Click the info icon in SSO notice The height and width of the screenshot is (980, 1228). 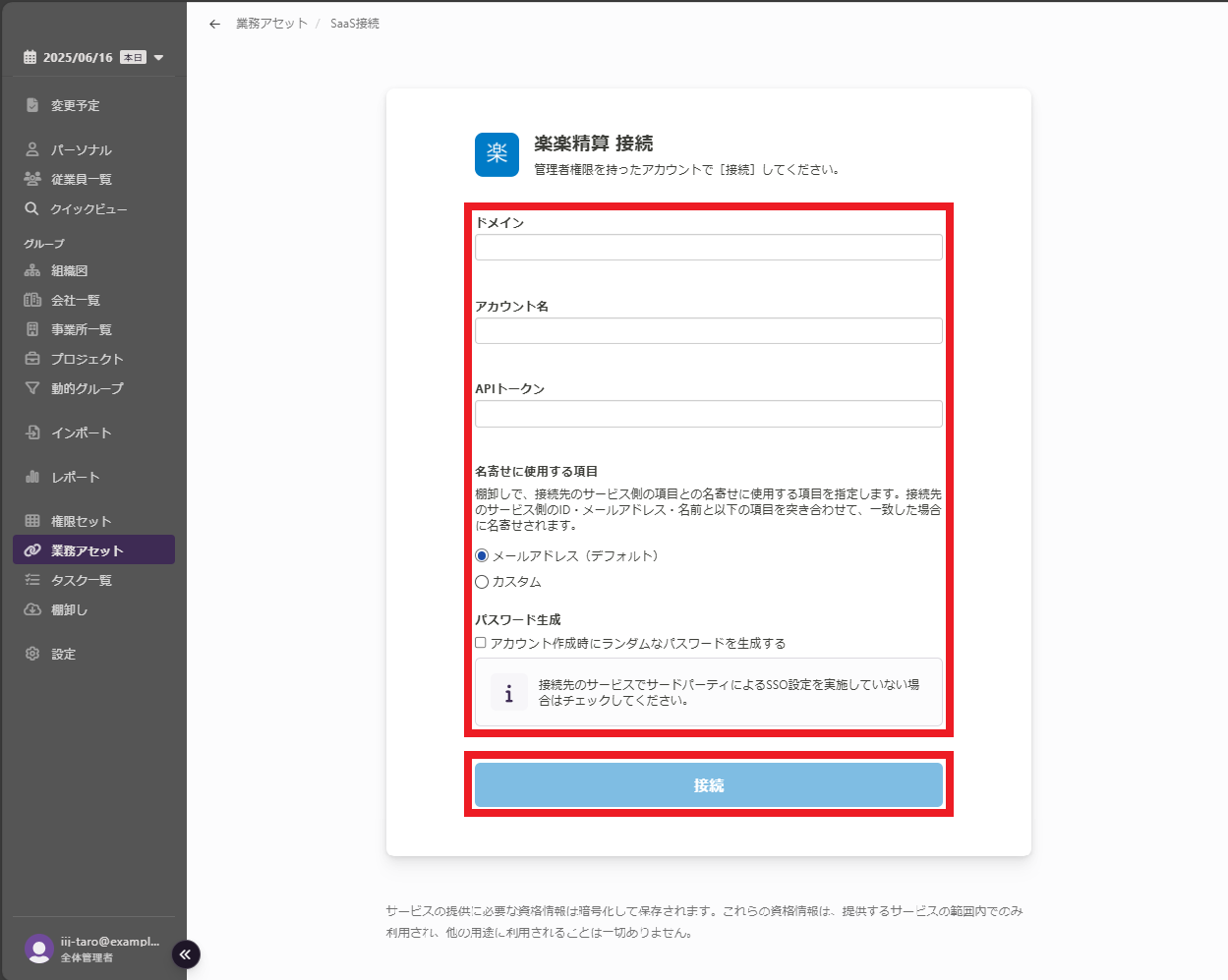508,693
